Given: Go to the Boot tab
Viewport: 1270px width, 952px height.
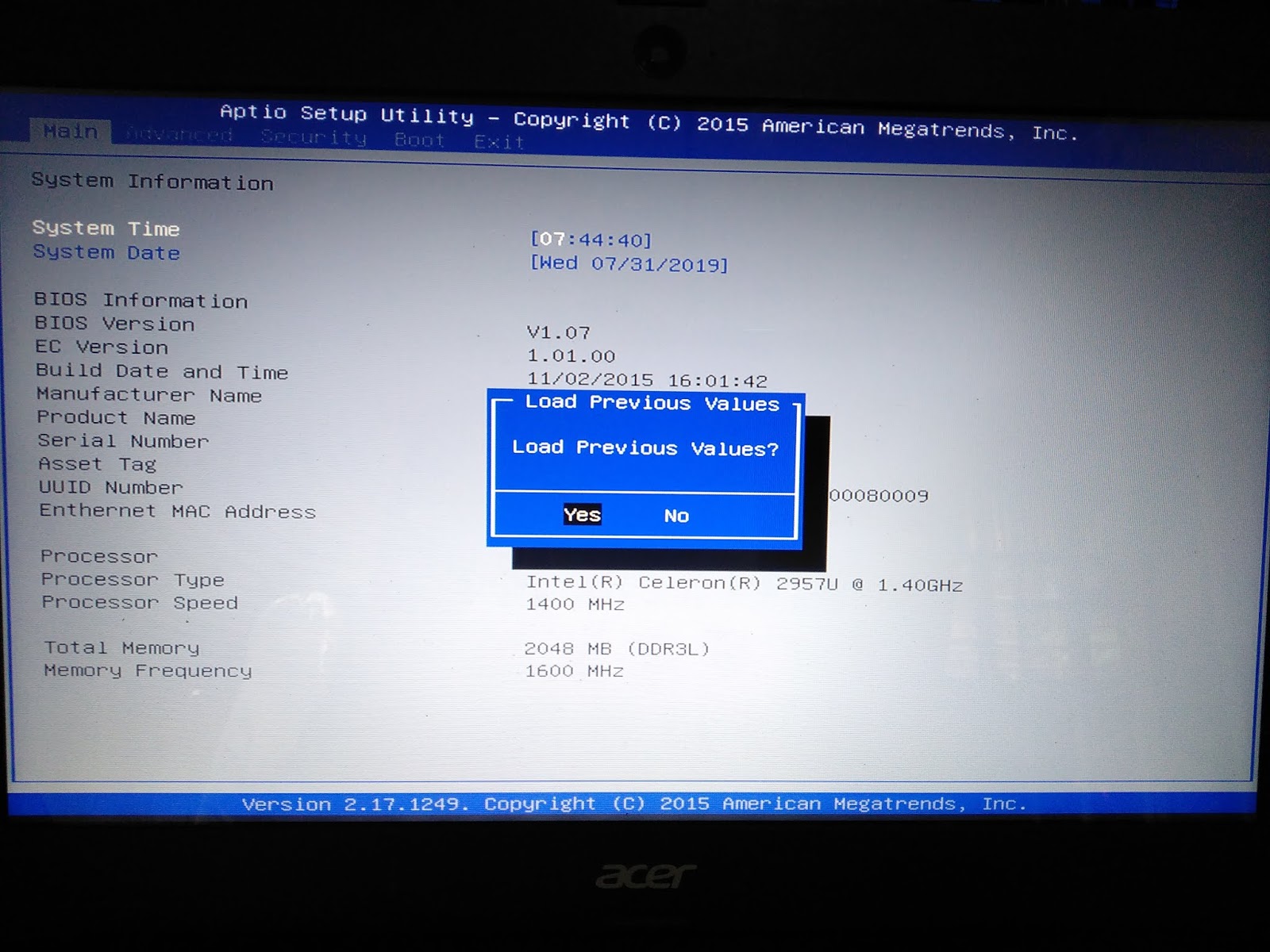Looking at the screenshot, I should pyautogui.click(x=419, y=140).
